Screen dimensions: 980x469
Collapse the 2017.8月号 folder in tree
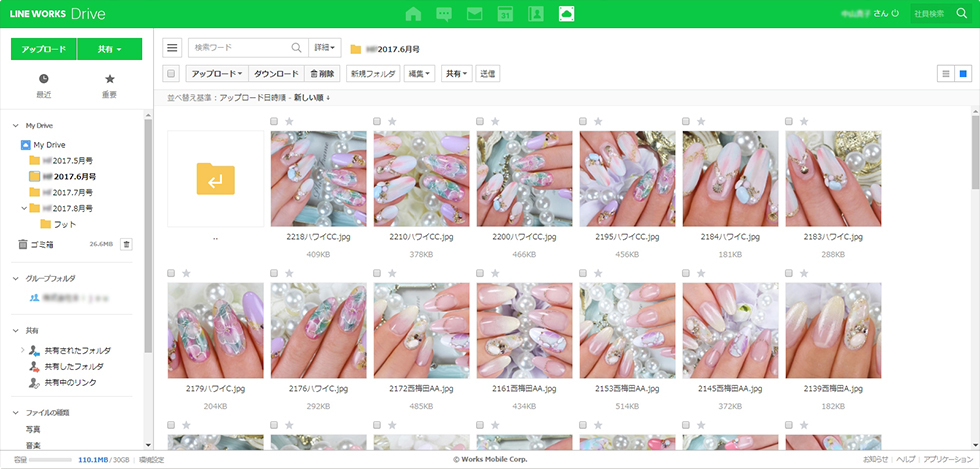point(24,208)
